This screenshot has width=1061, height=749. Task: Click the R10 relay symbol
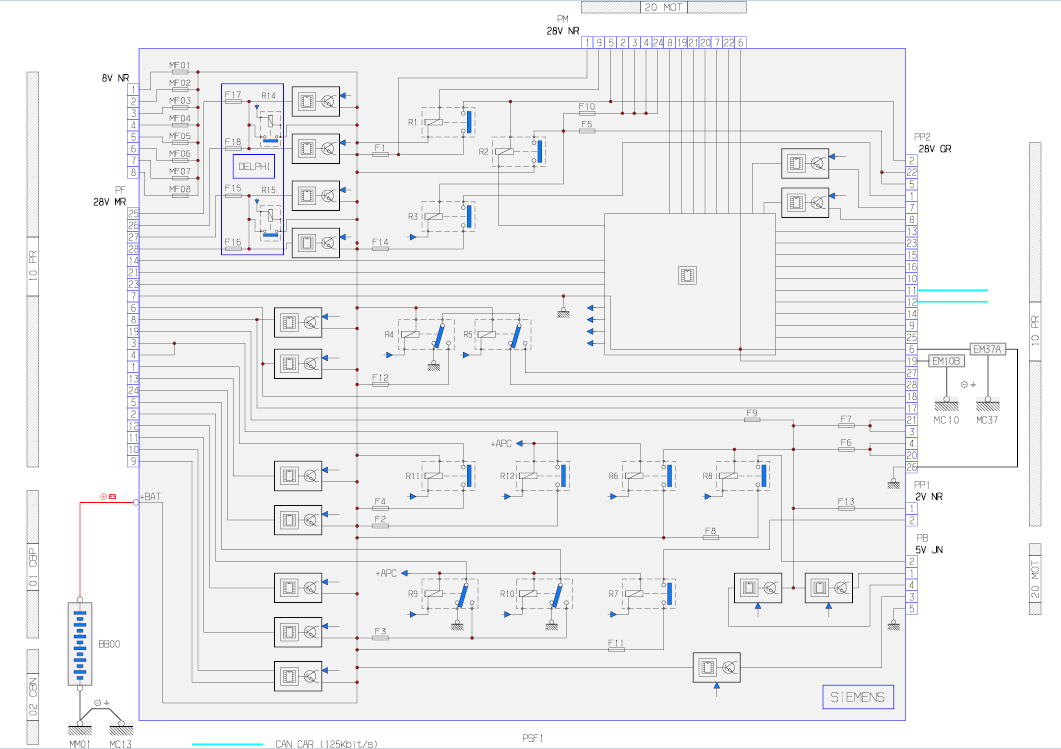click(544, 593)
